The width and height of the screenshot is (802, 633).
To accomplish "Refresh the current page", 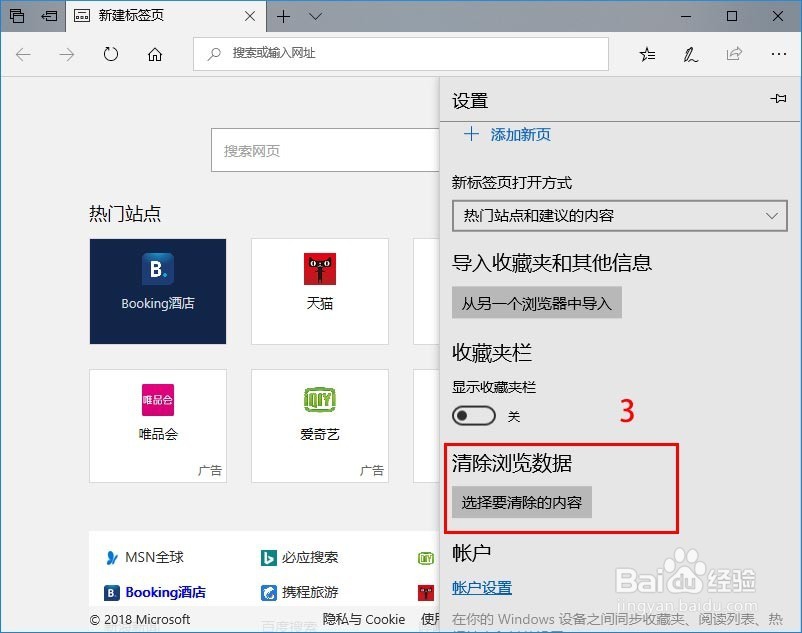I will [109, 54].
